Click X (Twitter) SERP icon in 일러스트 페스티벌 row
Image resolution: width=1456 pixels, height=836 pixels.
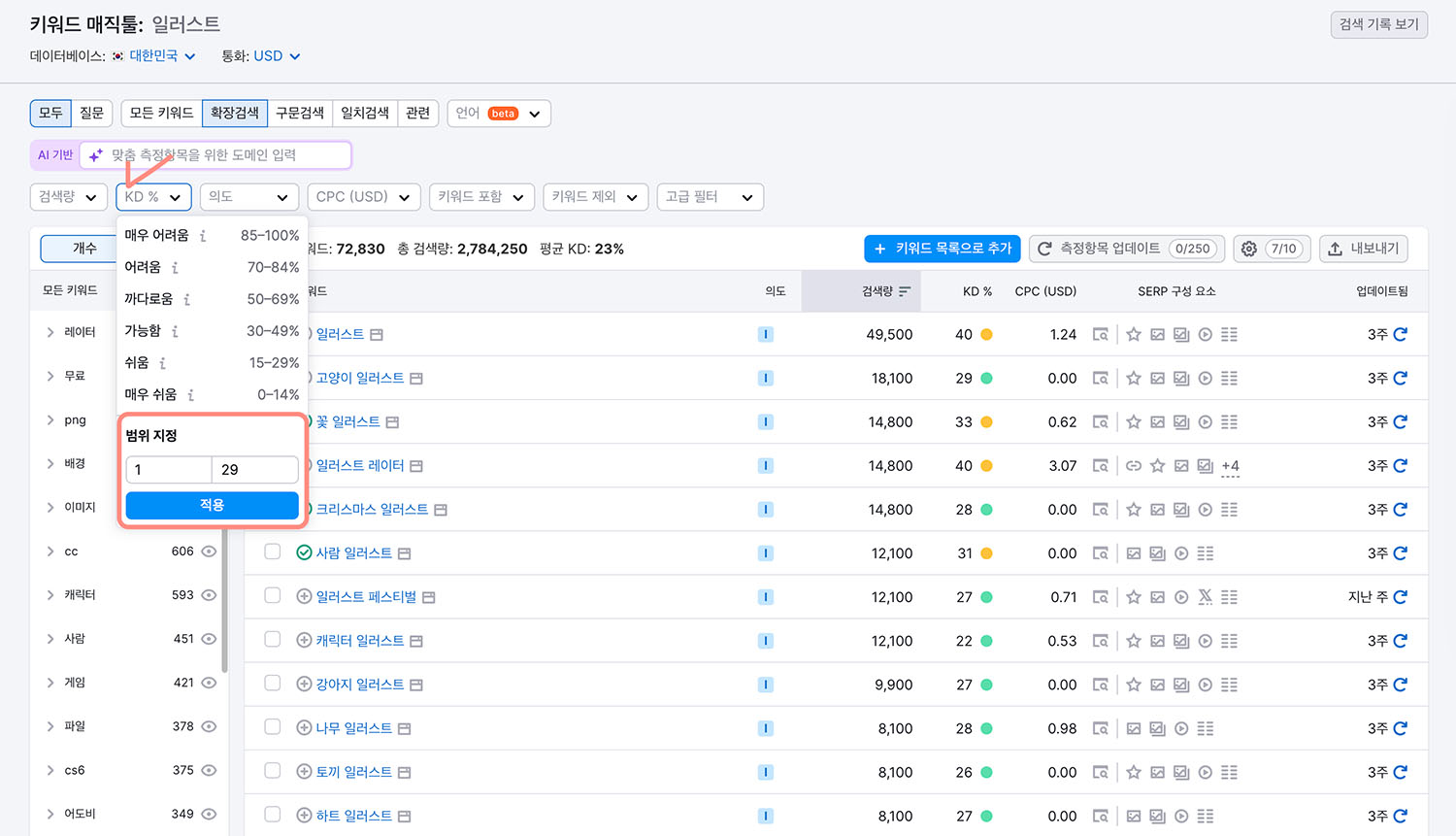(1205, 597)
